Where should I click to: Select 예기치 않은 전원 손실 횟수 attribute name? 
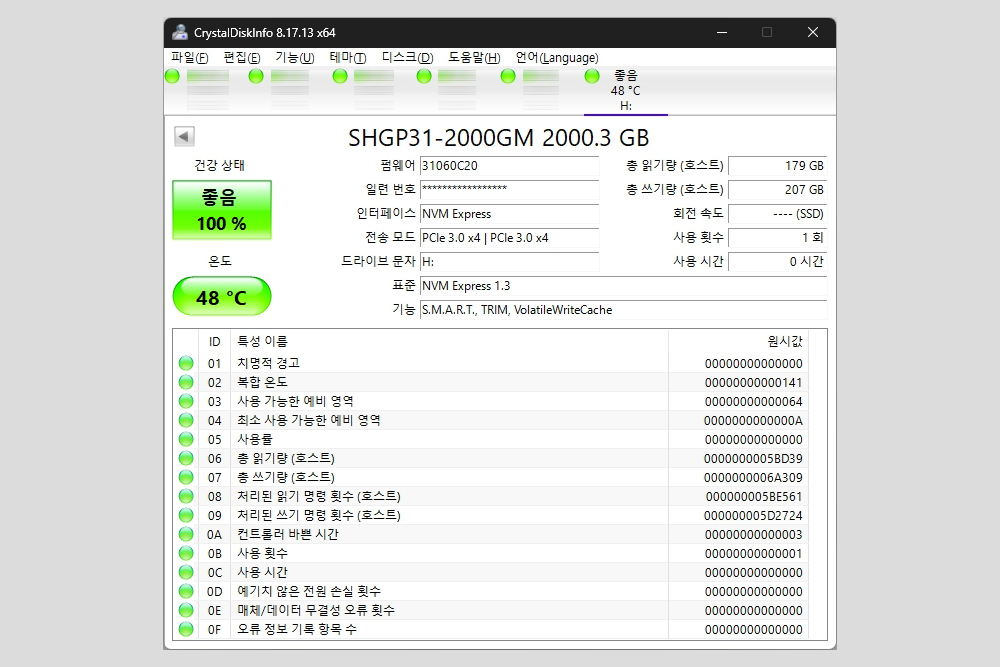pyautogui.click(x=309, y=591)
